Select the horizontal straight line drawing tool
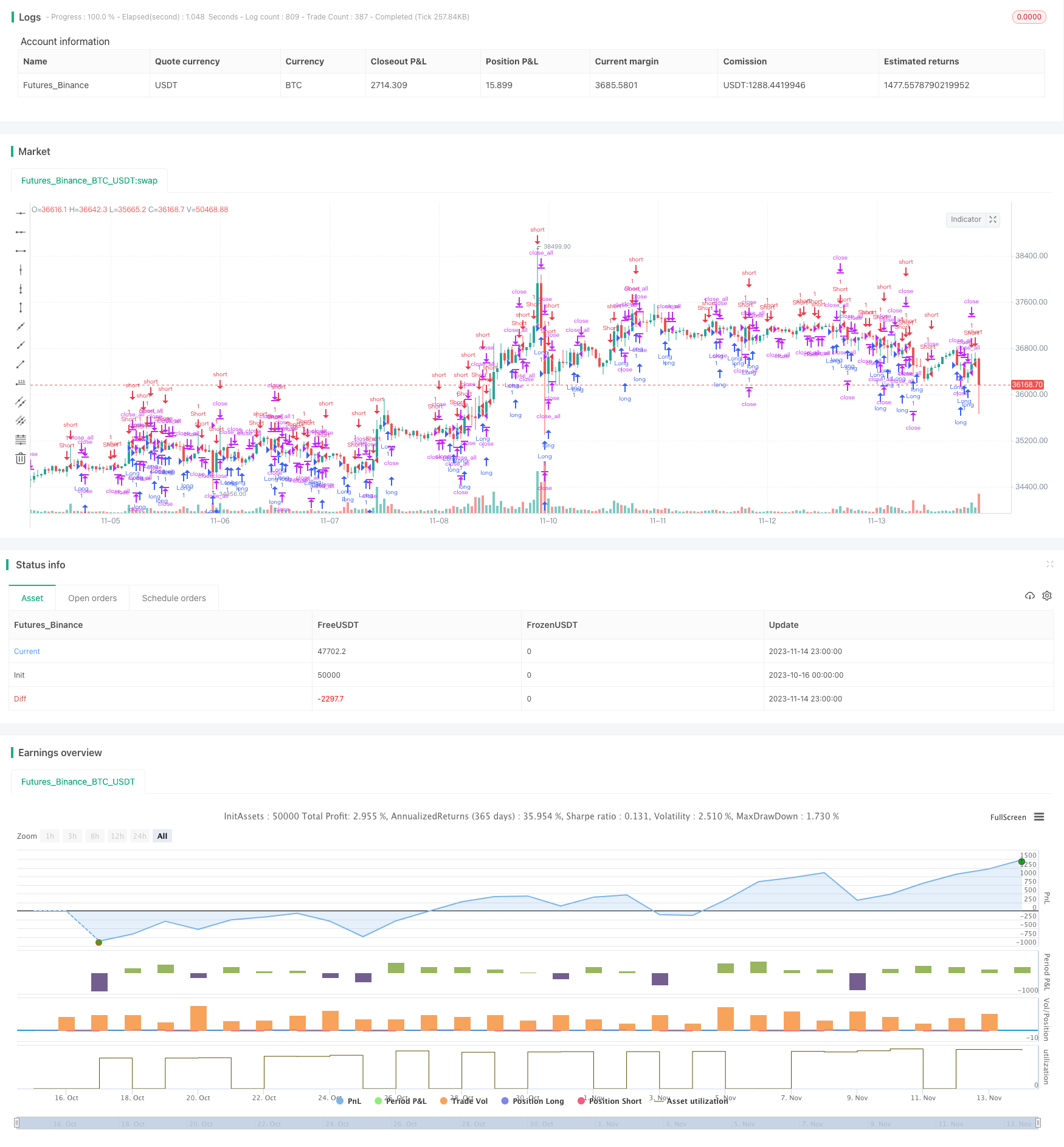The image size is (1064, 1147). [x=21, y=213]
